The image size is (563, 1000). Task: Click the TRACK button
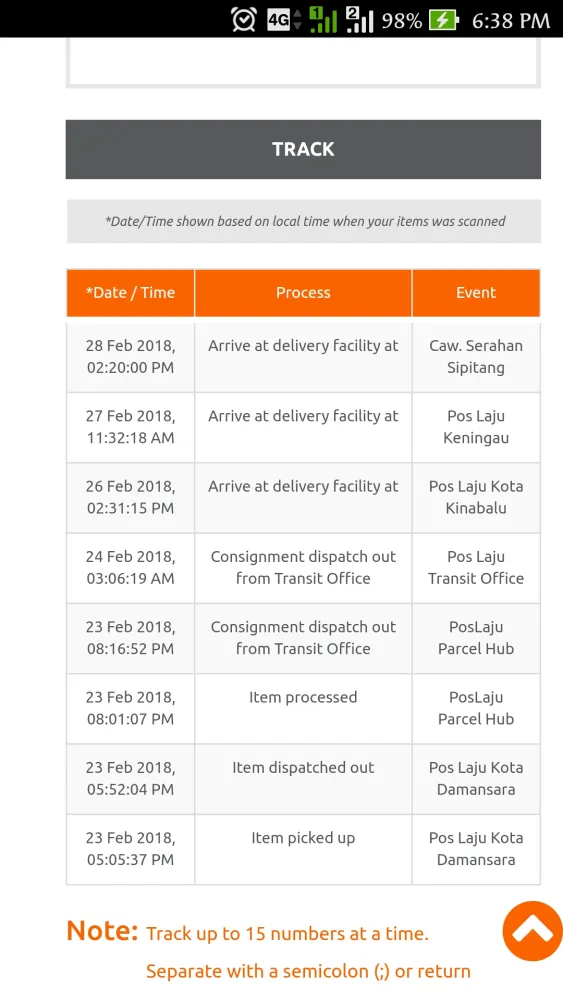pos(303,149)
